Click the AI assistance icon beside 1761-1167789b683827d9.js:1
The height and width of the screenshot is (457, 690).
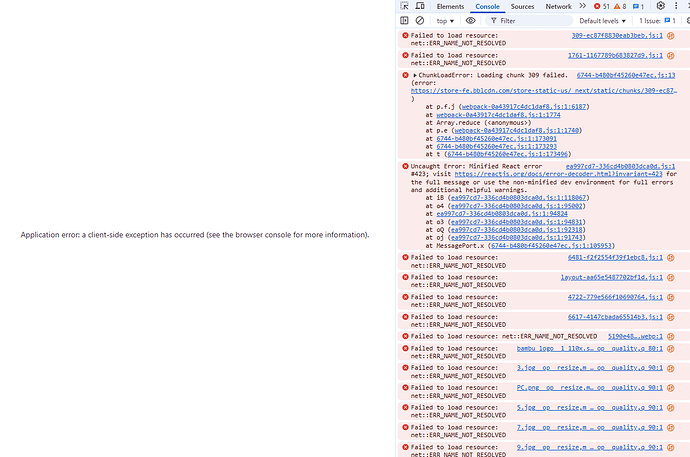[x=671, y=55]
